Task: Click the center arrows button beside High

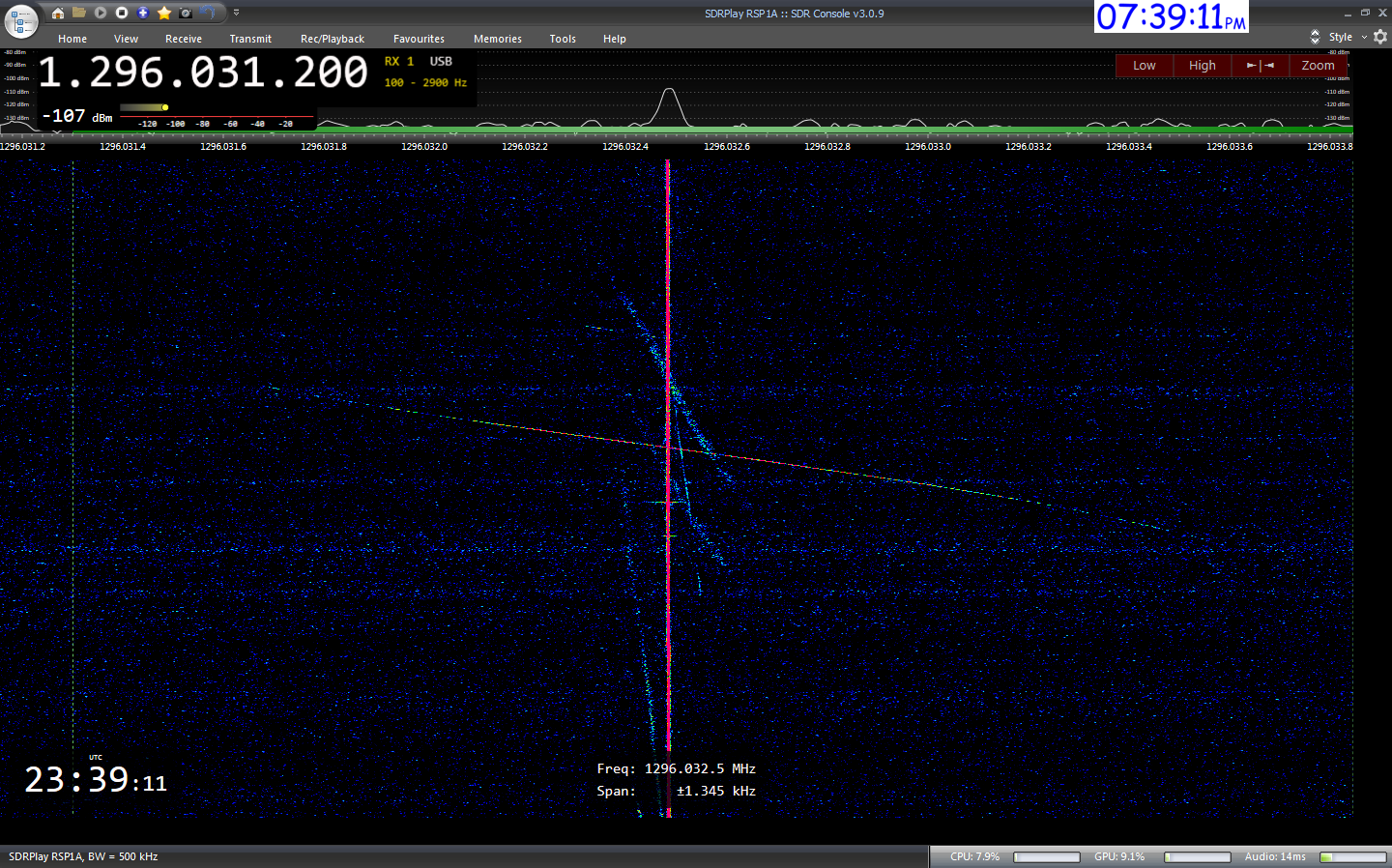Action: tap(1261, 66)
